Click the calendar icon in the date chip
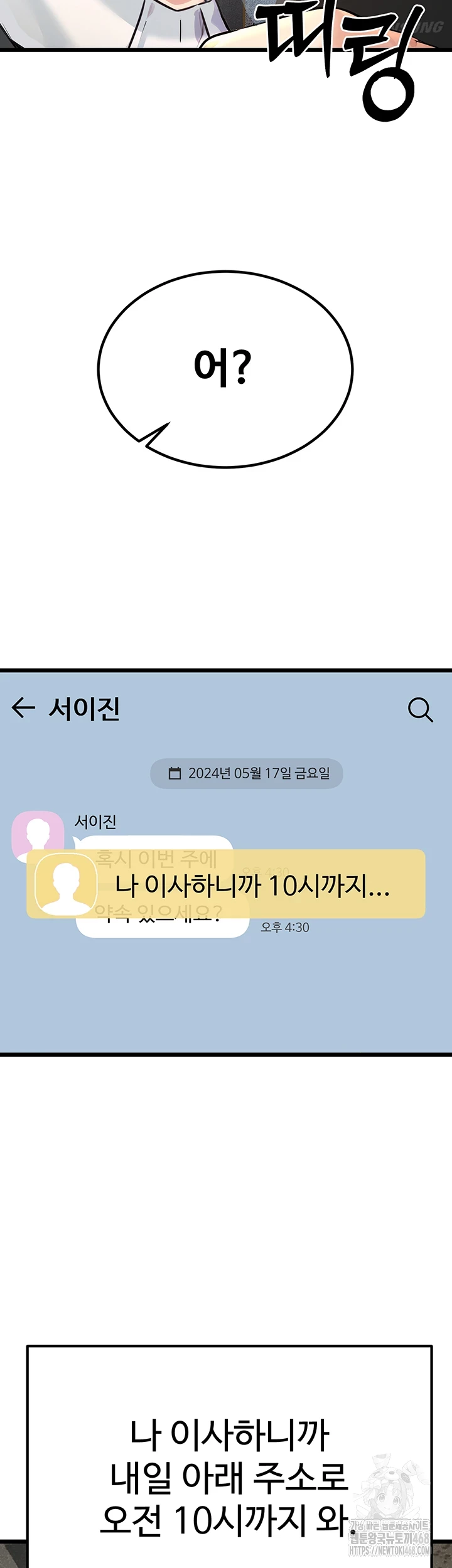Image resolution: width=452 pixels, height=1568 pixels. coord(175,773)
